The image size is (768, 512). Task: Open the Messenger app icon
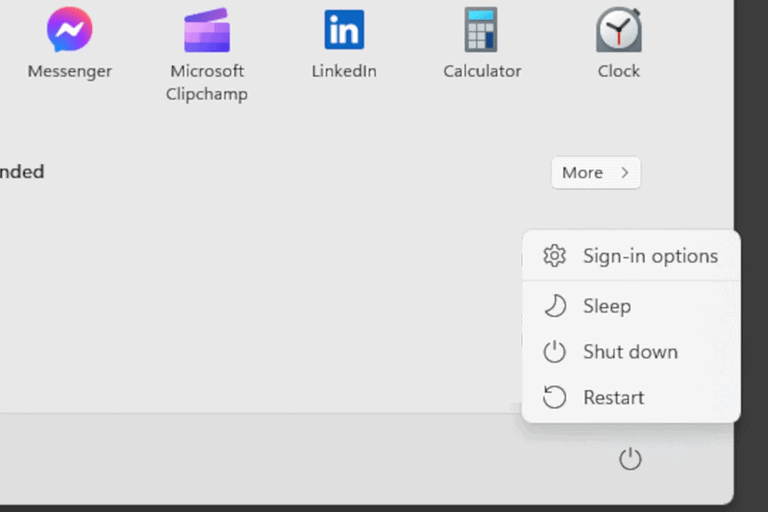tap(69, 30)
